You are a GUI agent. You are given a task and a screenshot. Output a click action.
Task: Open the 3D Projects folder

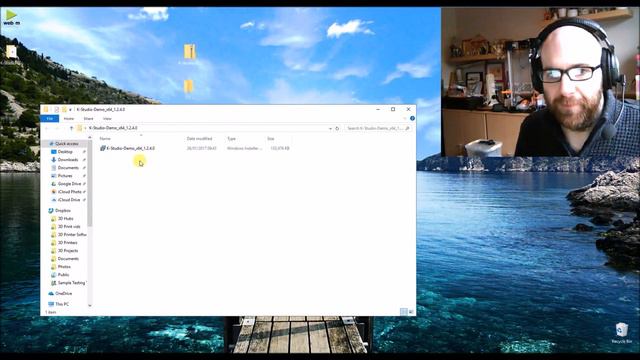[x=68, y=251]
